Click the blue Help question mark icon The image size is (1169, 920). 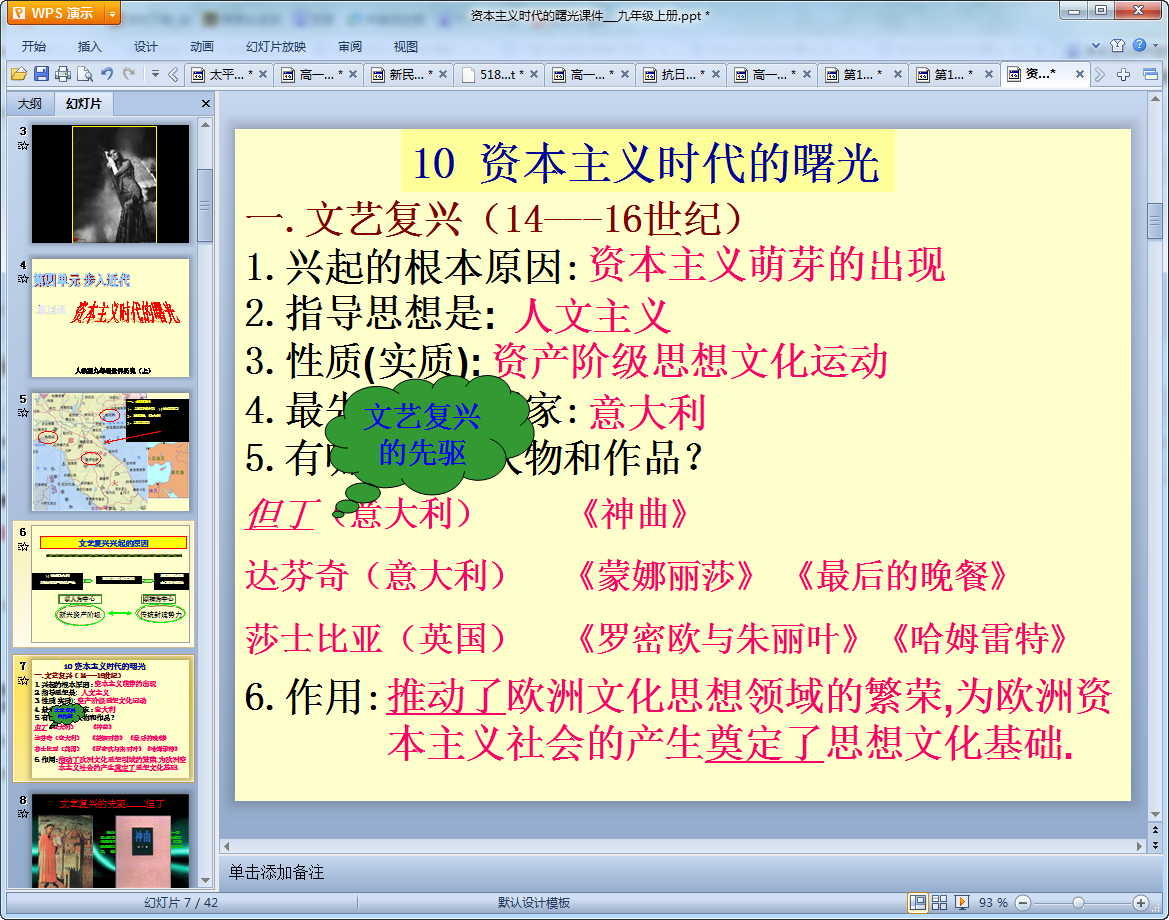1139,45
